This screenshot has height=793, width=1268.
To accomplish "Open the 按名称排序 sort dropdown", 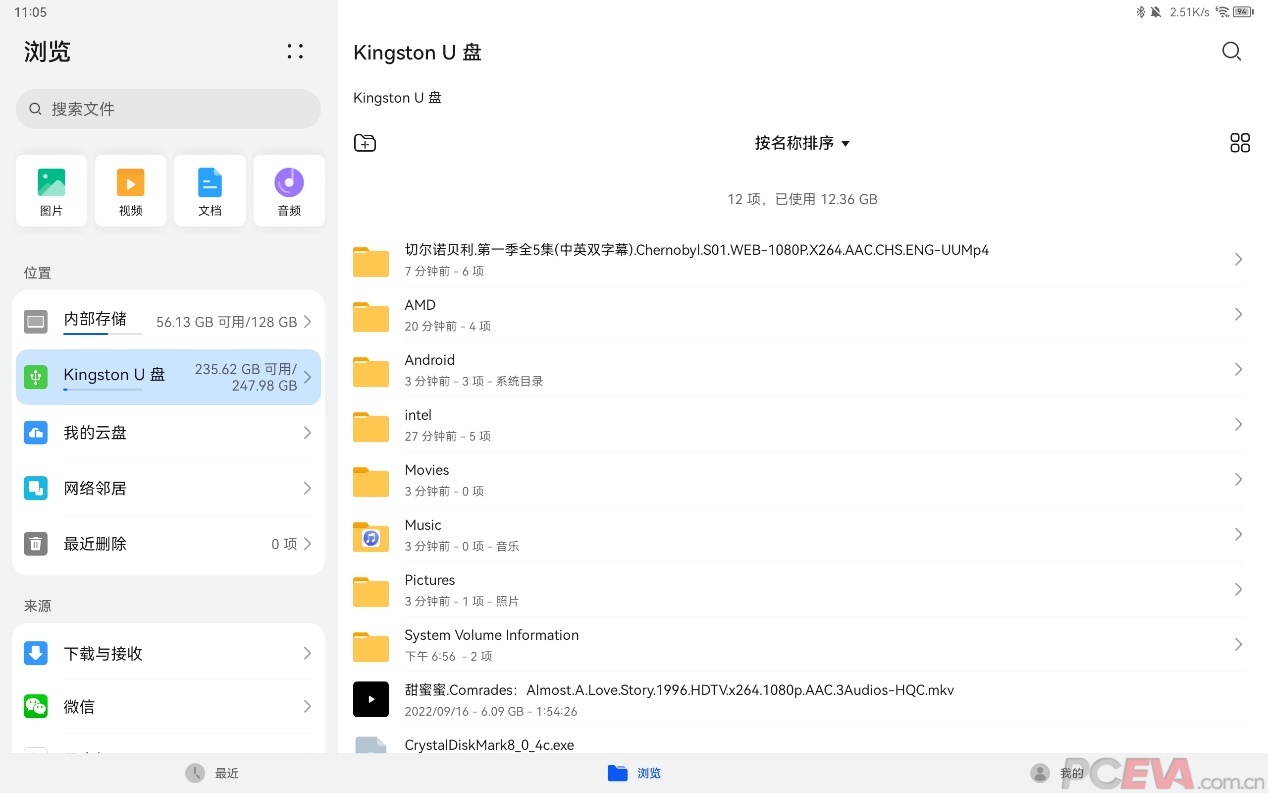I will point(802,143).
